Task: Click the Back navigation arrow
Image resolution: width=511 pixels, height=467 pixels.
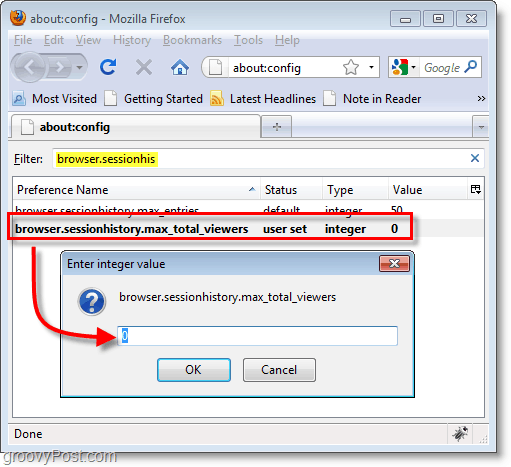Action: coord(29,68)
